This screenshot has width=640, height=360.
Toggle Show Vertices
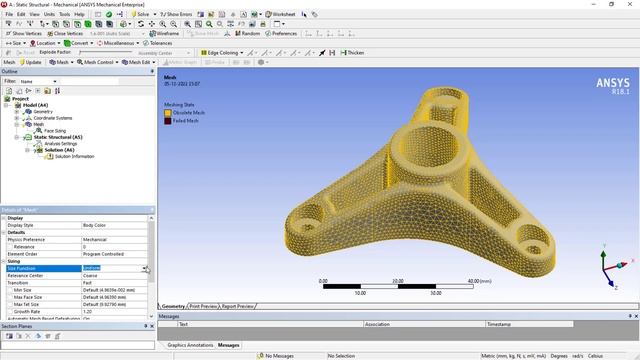pyautogui.click(x=23, y=33)
